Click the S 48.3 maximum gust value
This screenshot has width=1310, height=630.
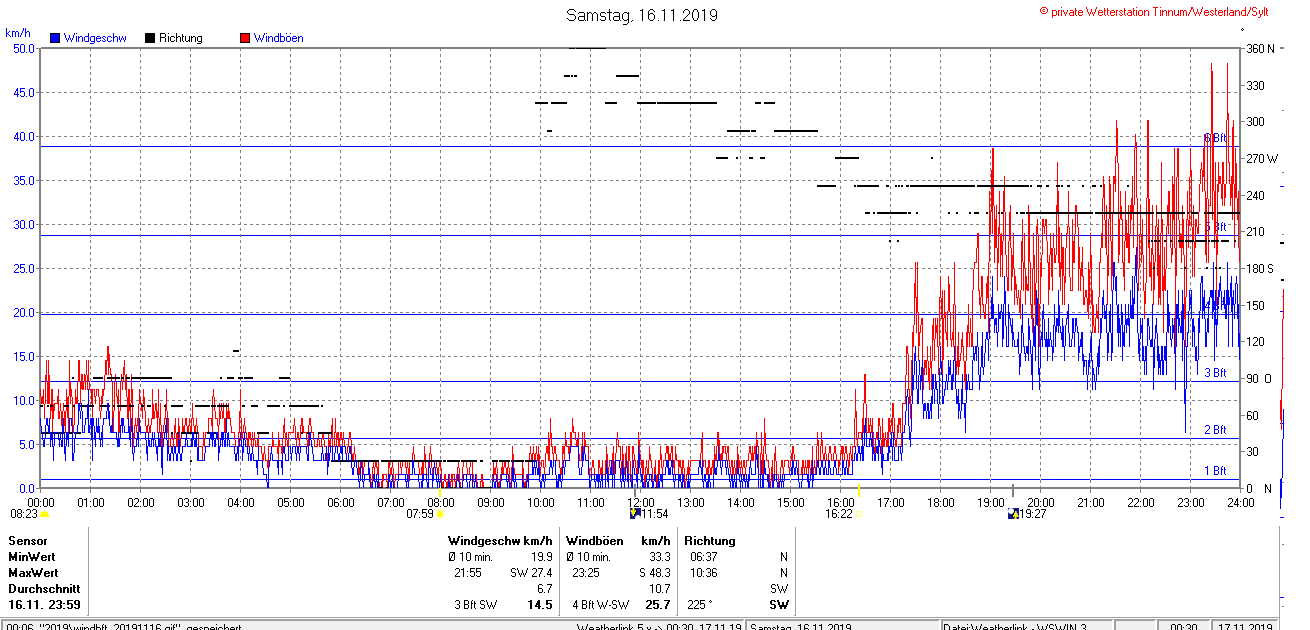pyautogui.click(x=654, y=573)
